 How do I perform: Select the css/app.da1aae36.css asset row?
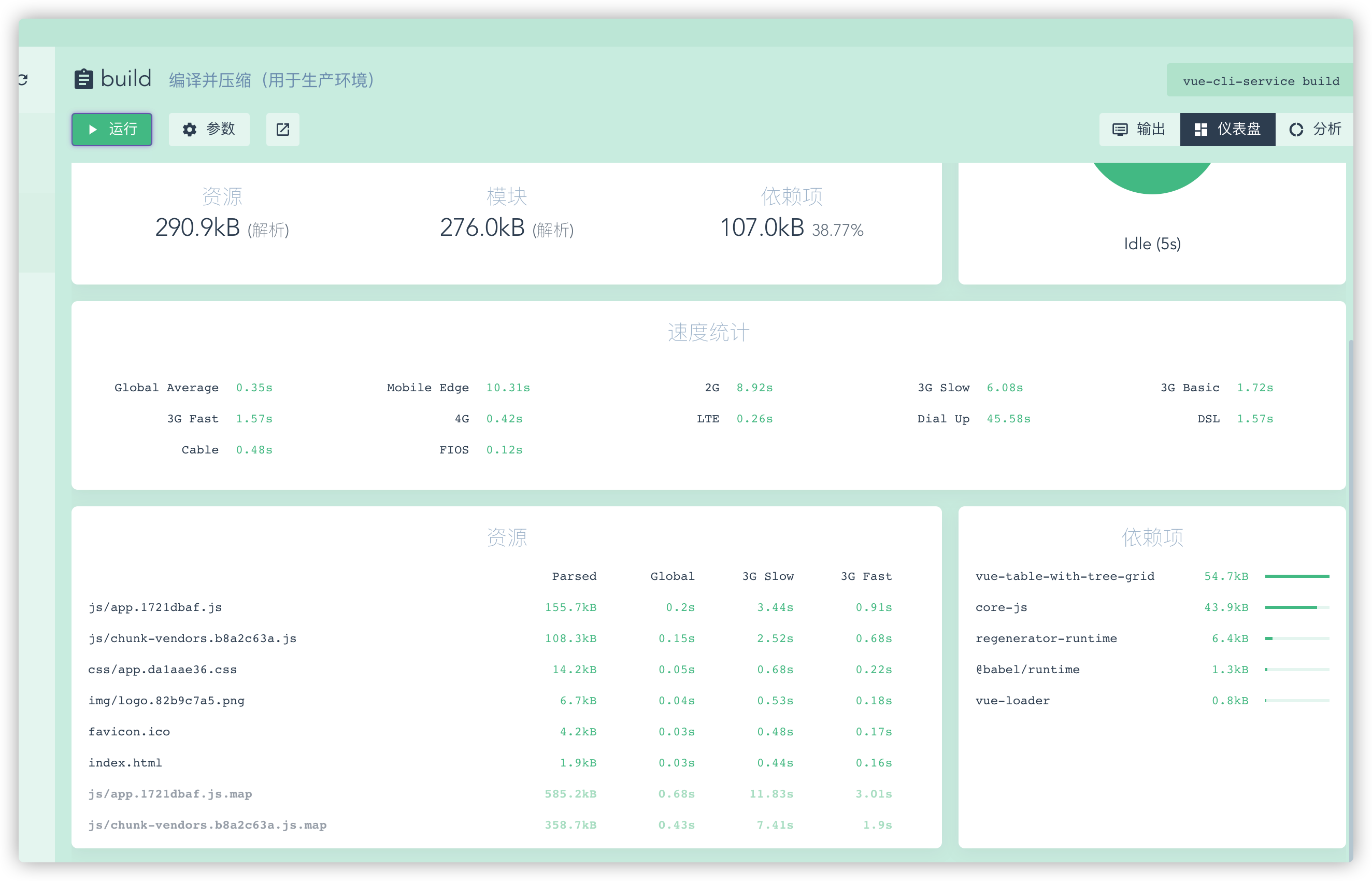click(506, 670)
